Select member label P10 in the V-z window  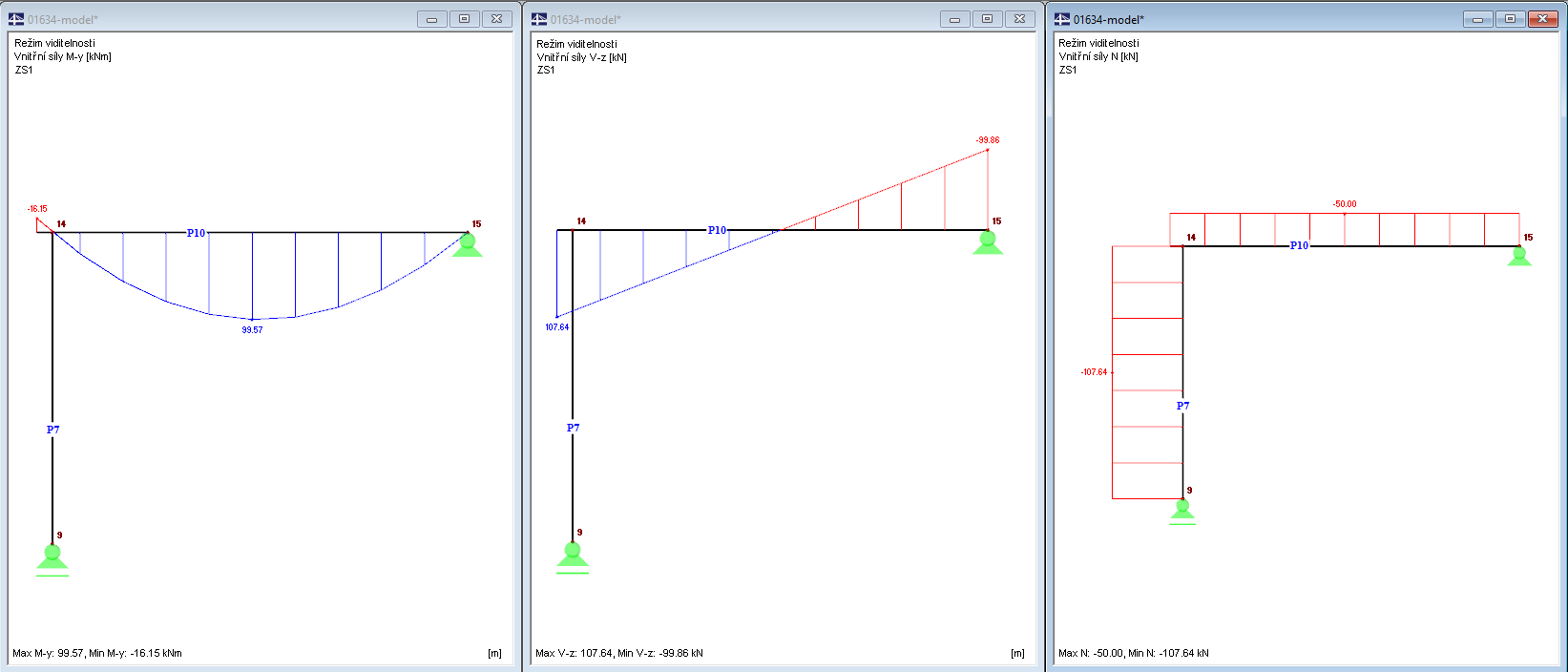[x=717, y=230]
